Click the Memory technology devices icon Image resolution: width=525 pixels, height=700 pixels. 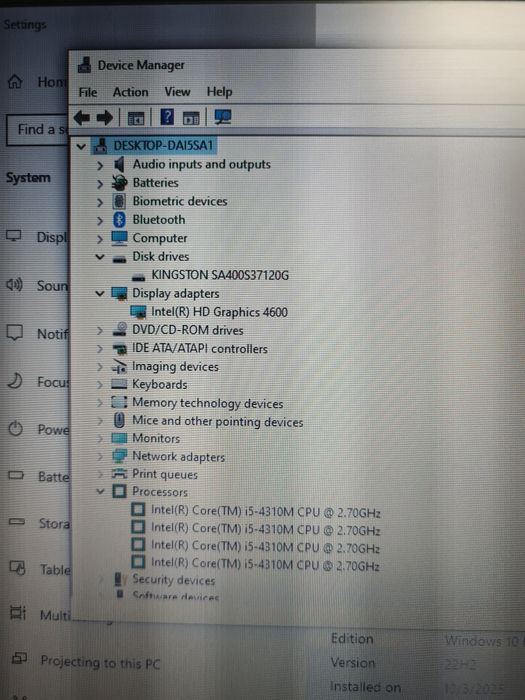(119, 402)
